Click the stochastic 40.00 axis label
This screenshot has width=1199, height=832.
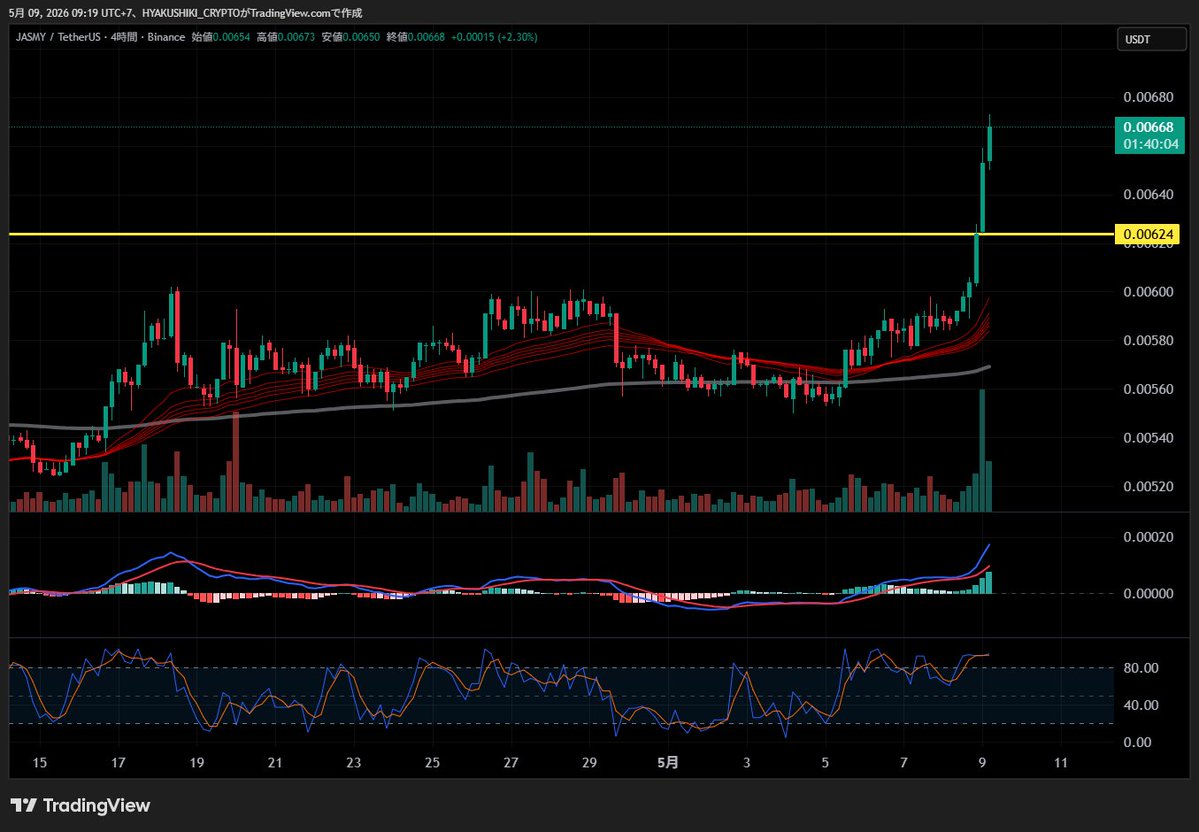1140,705
